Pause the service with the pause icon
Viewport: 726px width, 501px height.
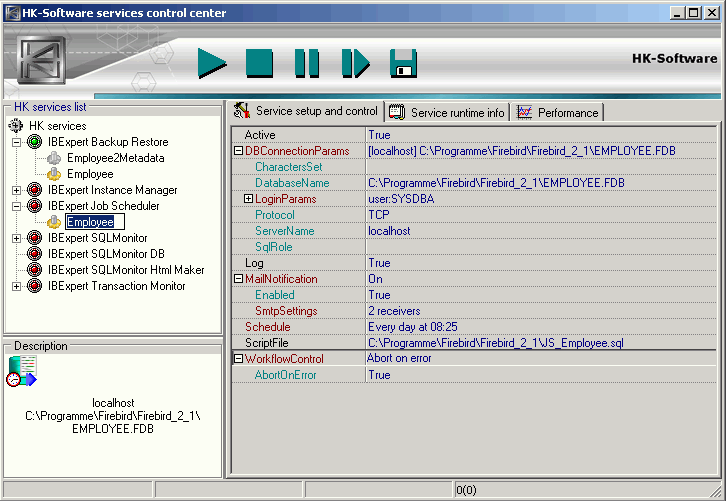(x=307, y=63)
